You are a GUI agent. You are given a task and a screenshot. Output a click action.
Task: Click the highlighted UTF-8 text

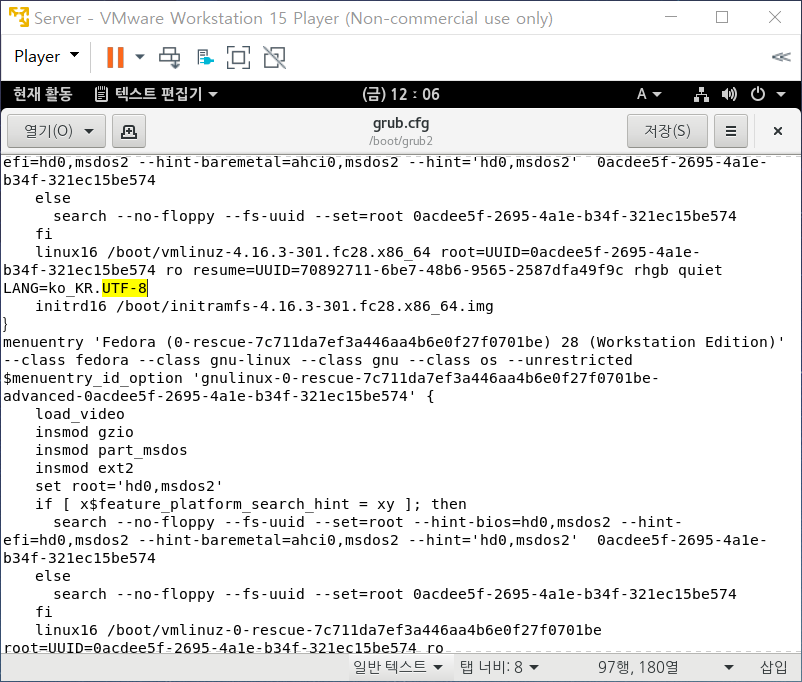(124, 288)
